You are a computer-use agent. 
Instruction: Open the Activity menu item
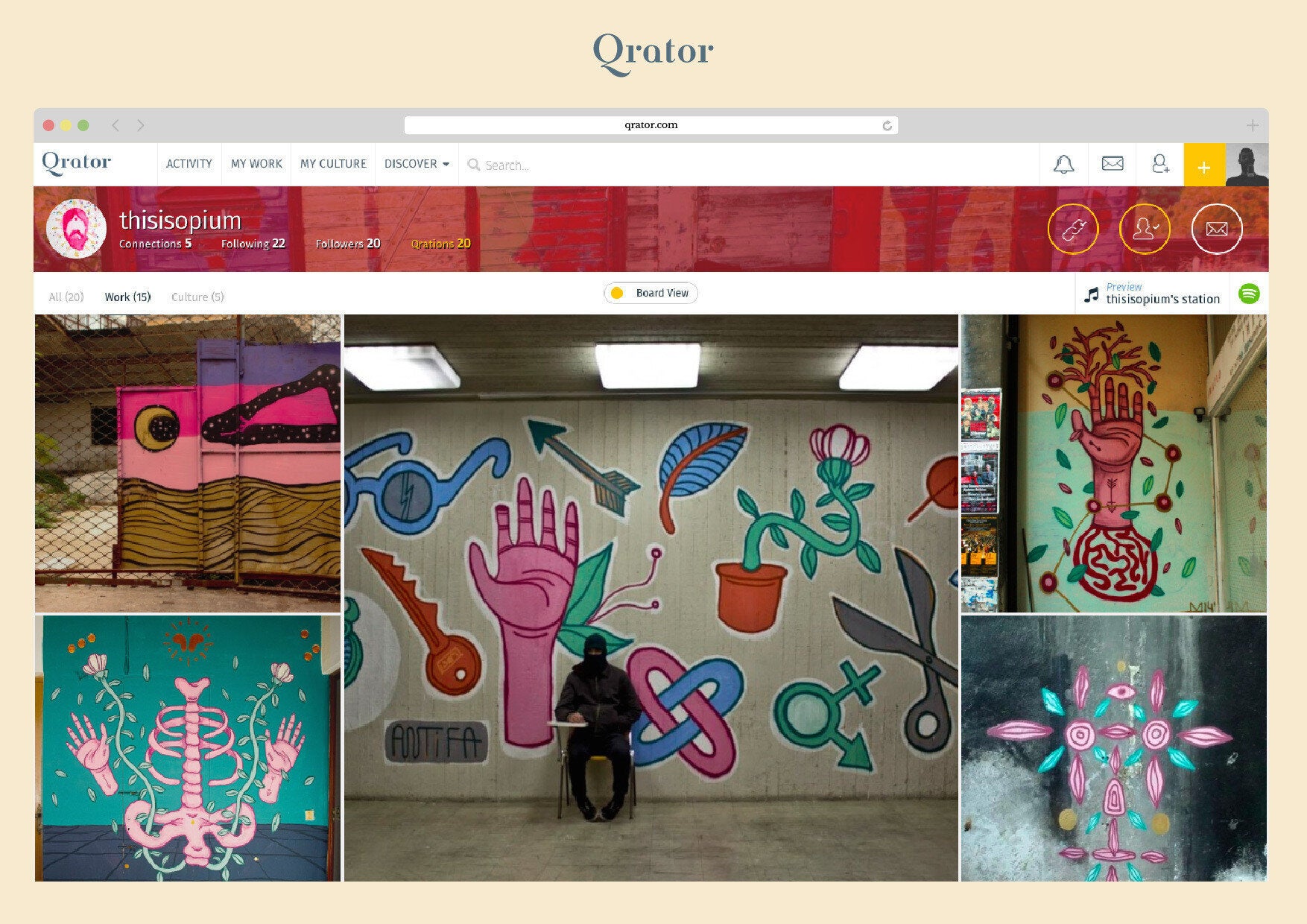(189, 164)
